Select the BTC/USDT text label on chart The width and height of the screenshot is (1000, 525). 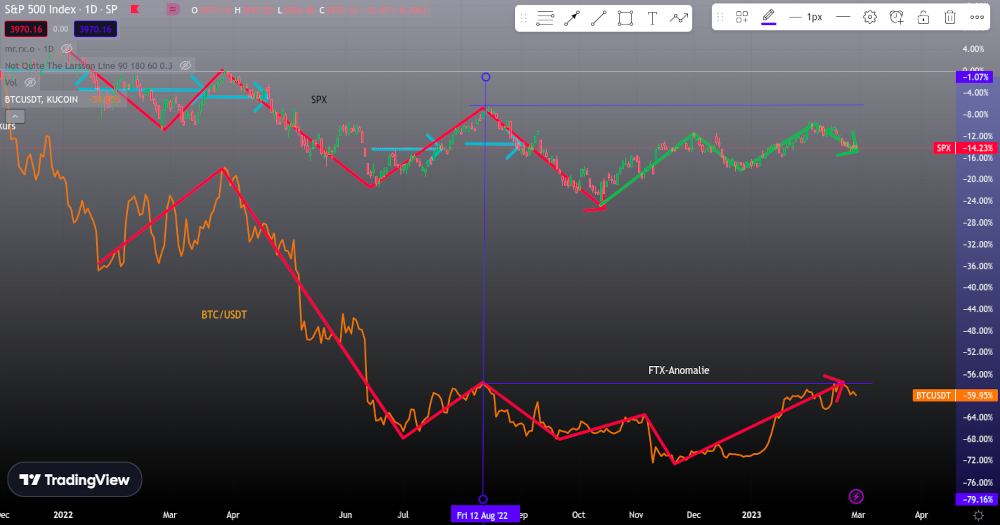224,314
